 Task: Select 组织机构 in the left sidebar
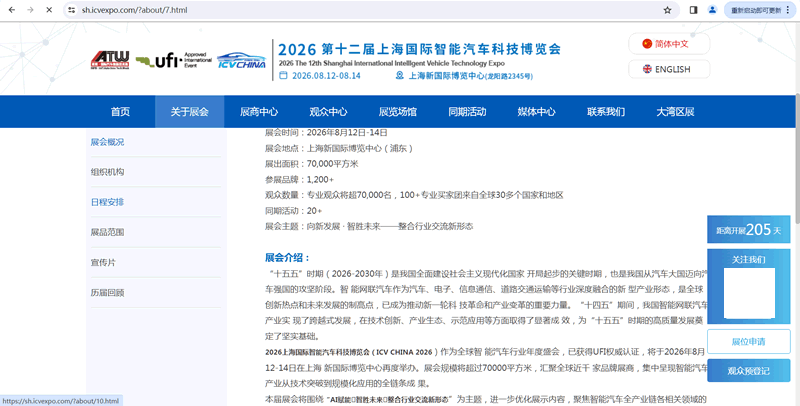pyautogui.click(x=108, y=172)
